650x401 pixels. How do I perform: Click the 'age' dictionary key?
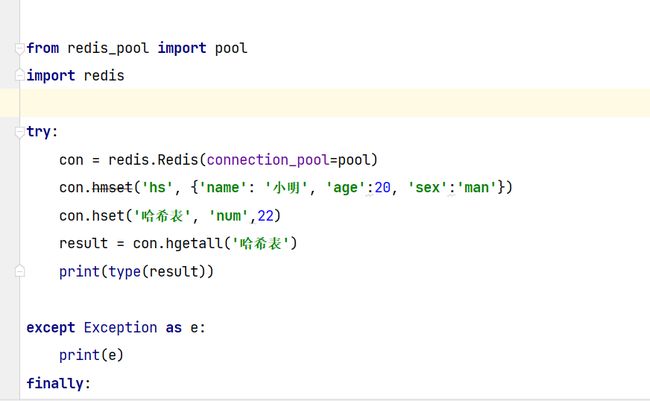[347, 187]
